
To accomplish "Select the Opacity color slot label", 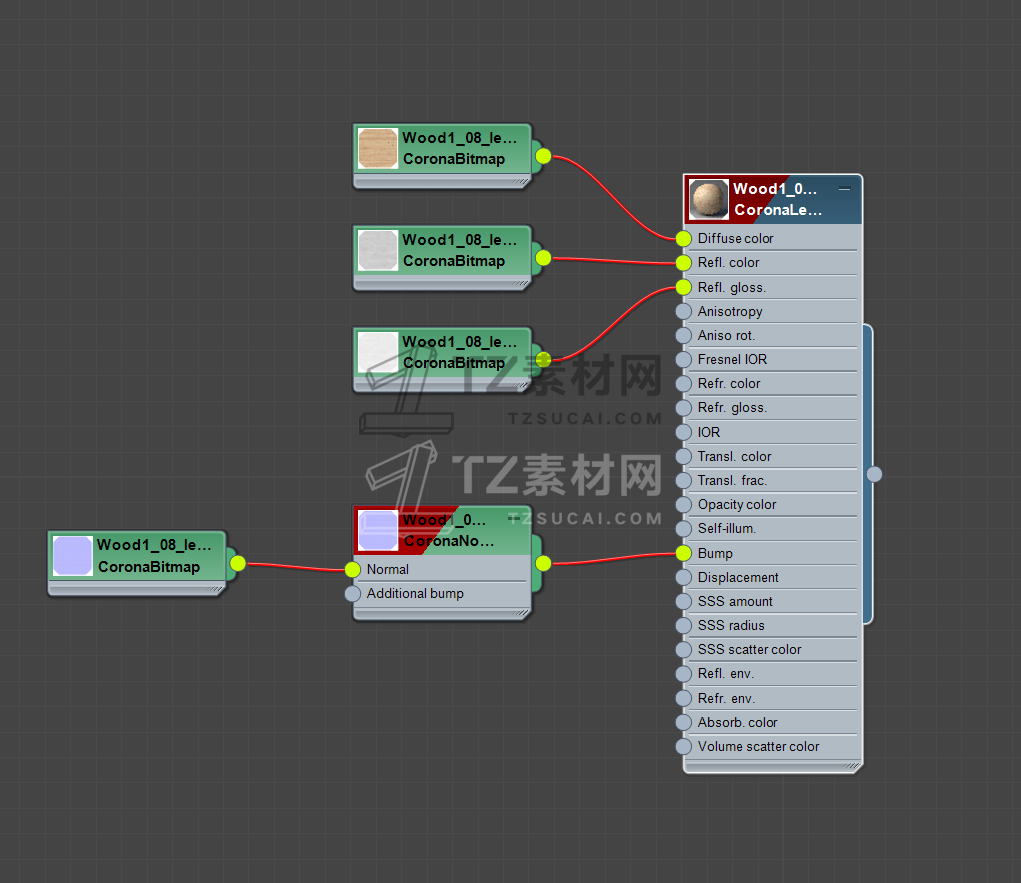I will coord(736,505).
